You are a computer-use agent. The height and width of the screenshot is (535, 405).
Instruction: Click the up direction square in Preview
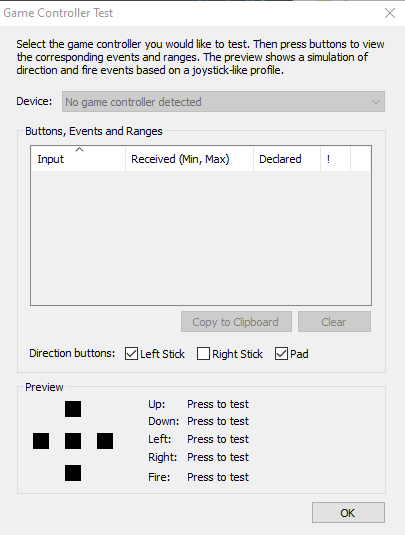click(73, 409)
